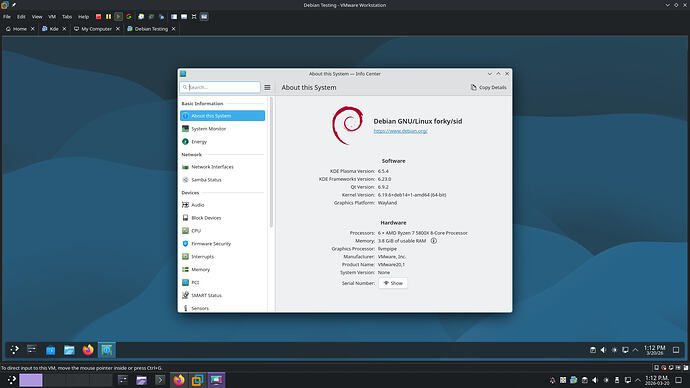Click the thumbnail bar toolbar icon

184,17
